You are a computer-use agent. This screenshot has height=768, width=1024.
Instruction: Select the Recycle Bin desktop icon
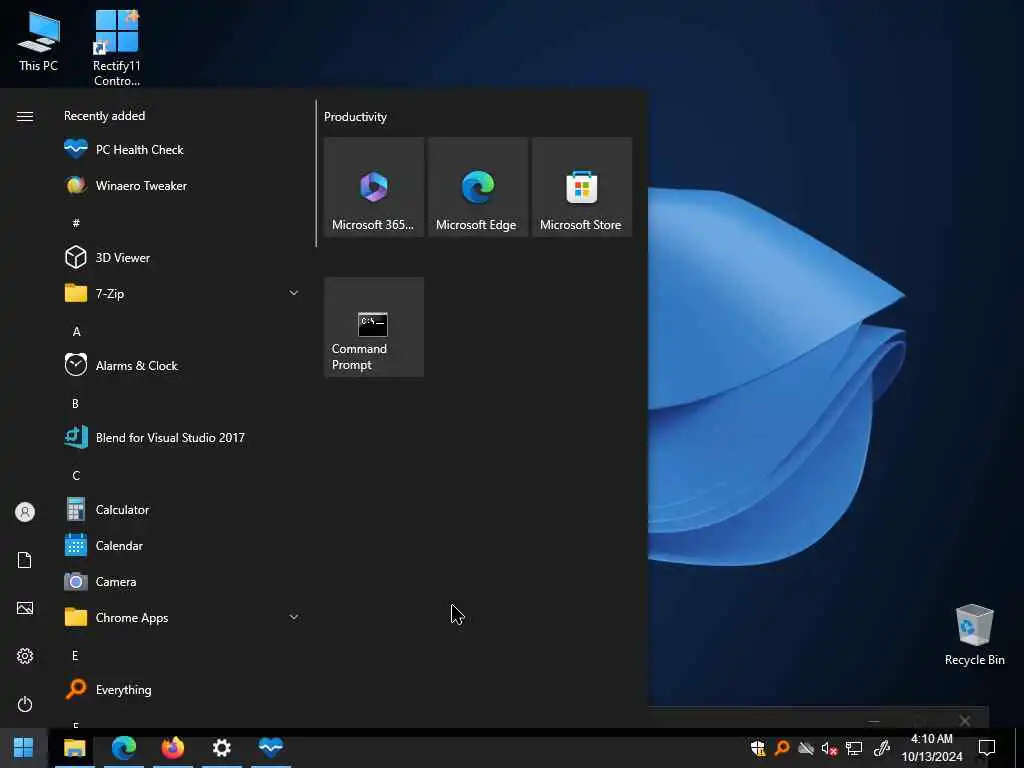pyautogui.click(x=974, y=635)
